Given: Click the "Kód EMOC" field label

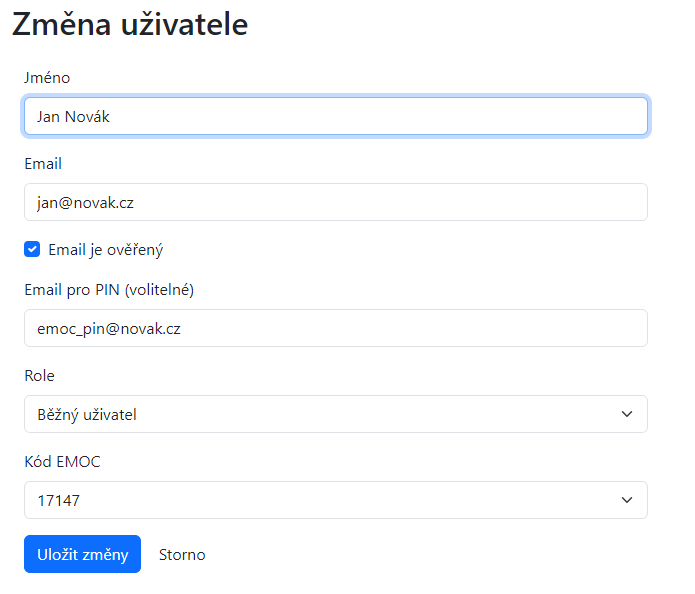Looking at the screenshot, I should click(62, 462).
